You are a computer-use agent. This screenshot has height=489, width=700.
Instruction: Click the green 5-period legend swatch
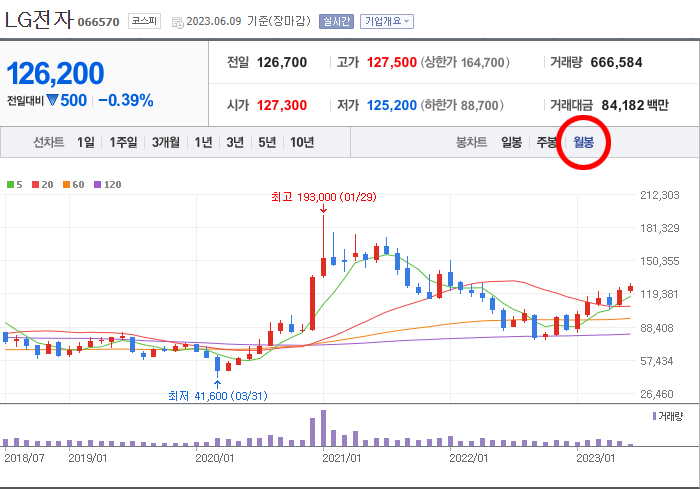[x=10, y=184]
